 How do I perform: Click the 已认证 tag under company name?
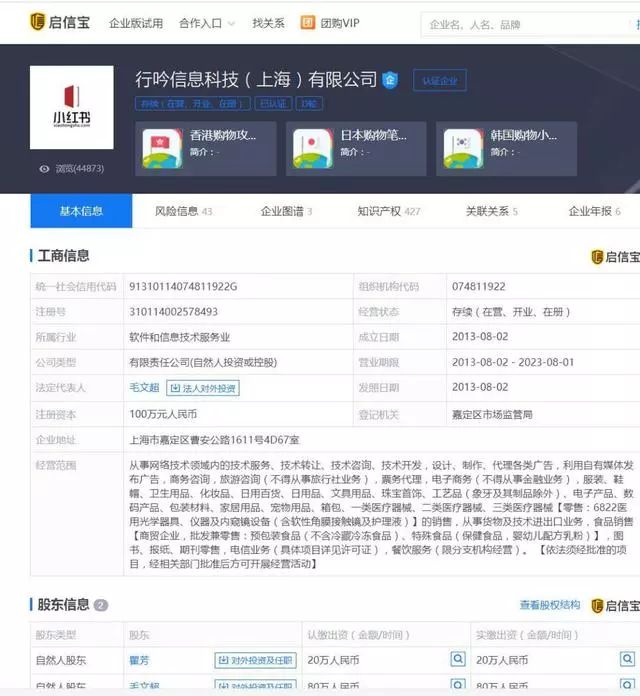click(x=273, y=104)
